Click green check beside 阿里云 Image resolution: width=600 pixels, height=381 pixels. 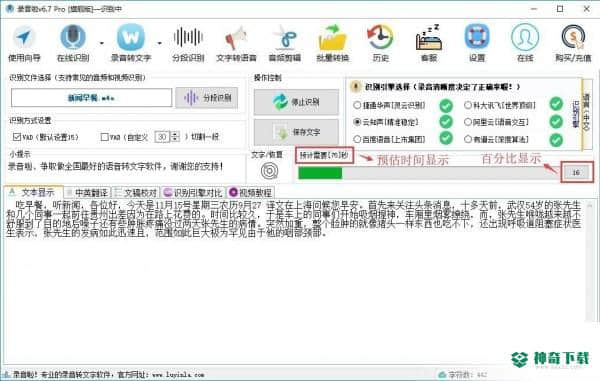pos(556,122)
